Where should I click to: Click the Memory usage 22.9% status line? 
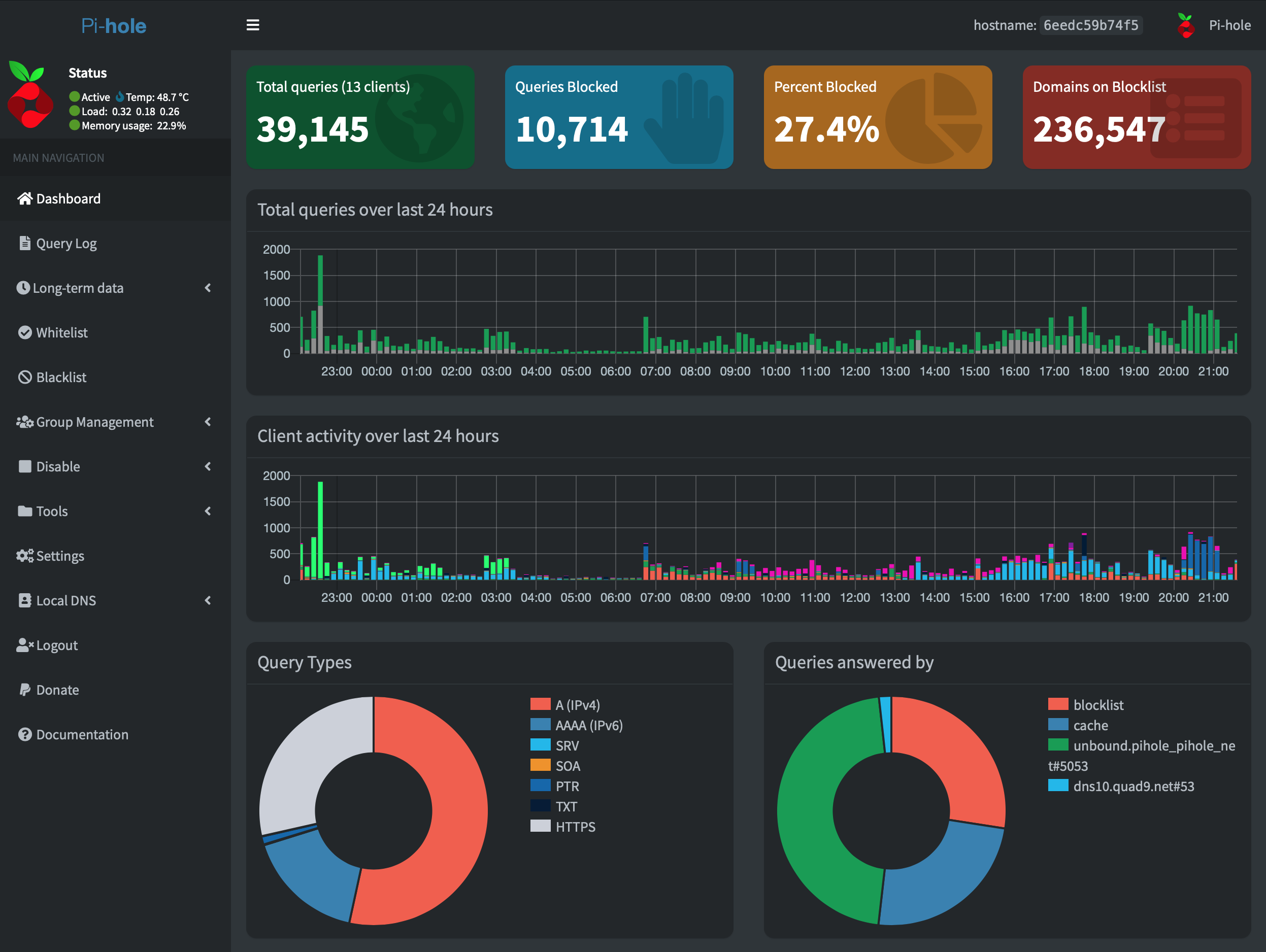[x=127, y=125]
